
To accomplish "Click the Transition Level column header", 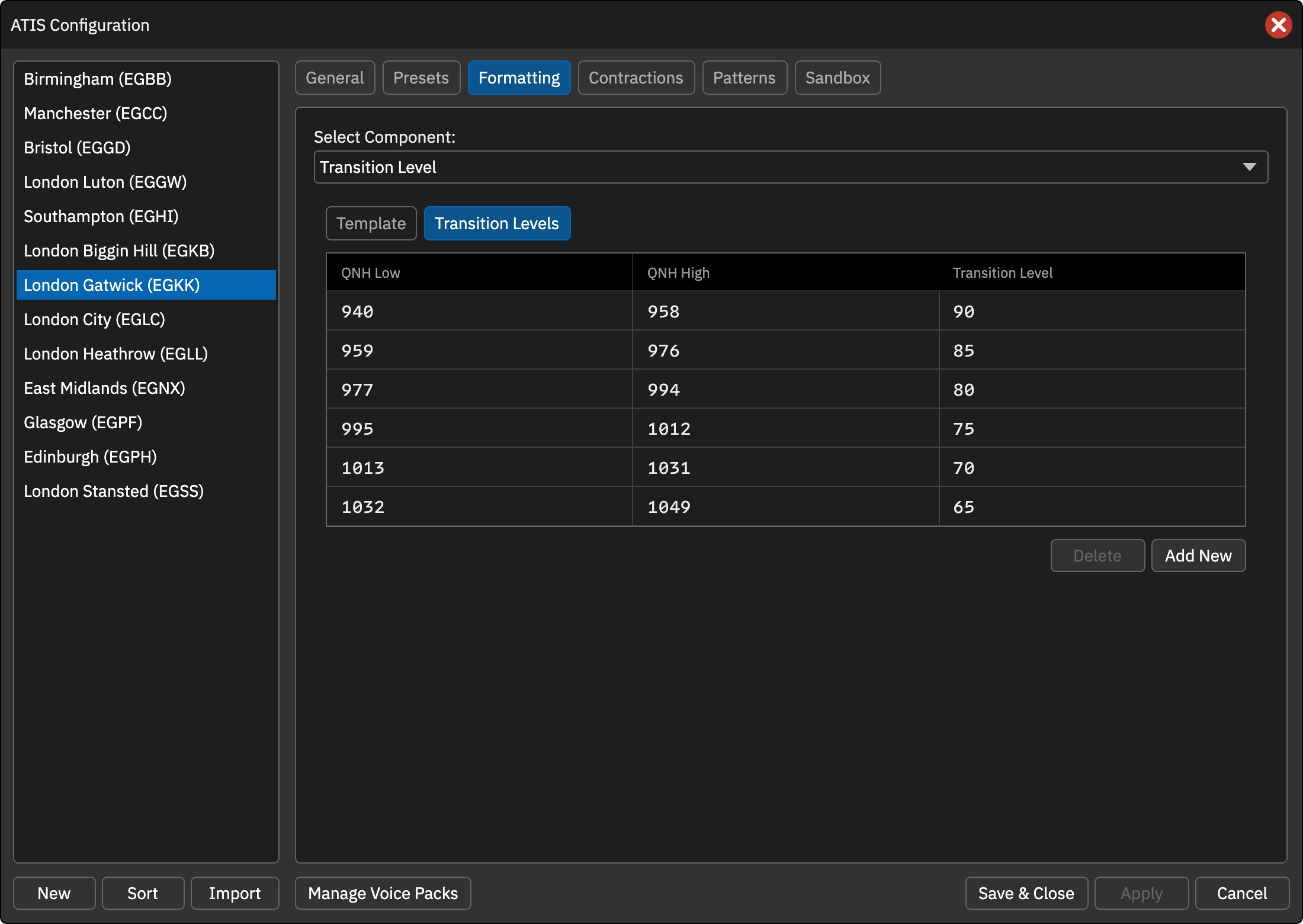I will (1092, 272).
